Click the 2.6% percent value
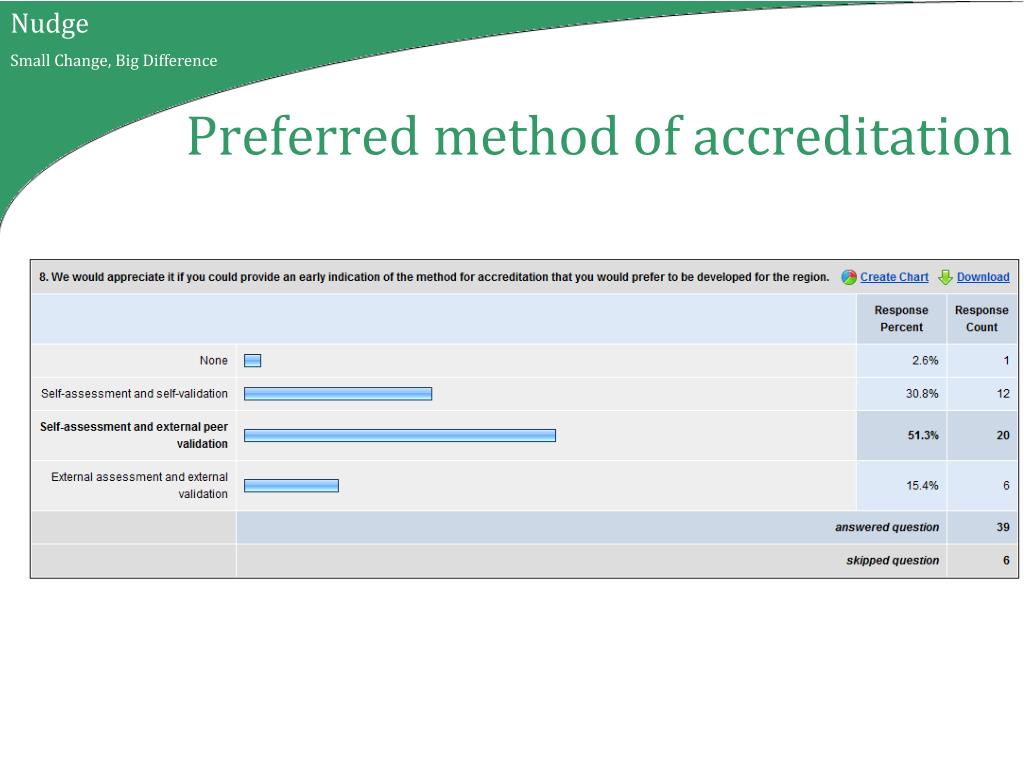Image resolution: width=1024 pixels, height=768 pixels. pos(925,360)
